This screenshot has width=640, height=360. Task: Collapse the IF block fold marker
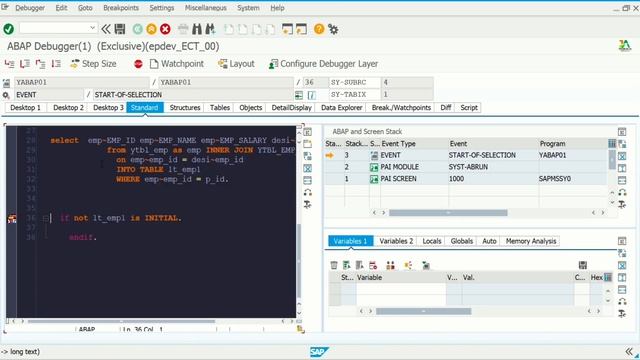[45, 218]
